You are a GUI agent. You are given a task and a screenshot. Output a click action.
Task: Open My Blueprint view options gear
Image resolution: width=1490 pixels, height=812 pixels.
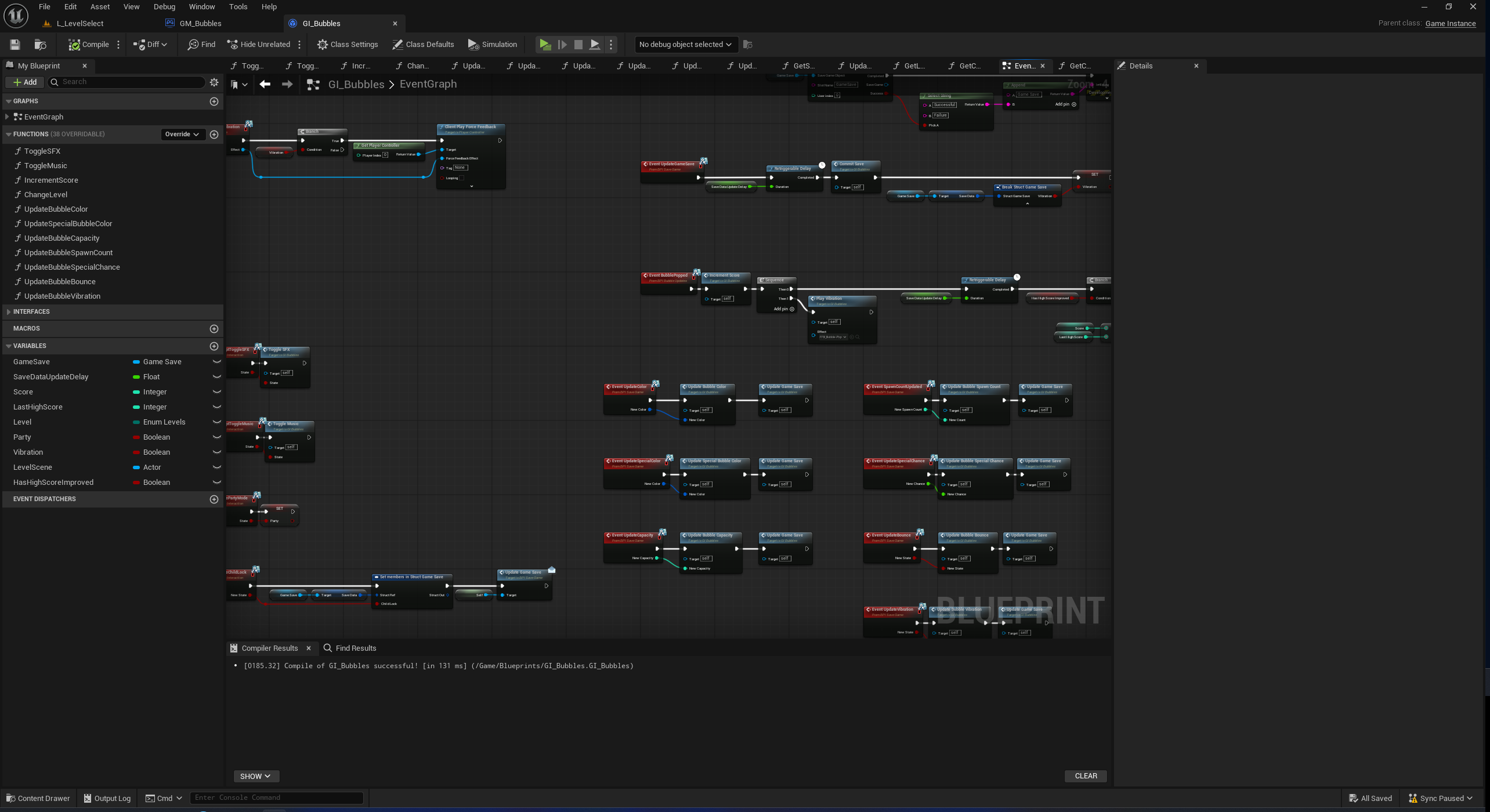coord(214,82)
